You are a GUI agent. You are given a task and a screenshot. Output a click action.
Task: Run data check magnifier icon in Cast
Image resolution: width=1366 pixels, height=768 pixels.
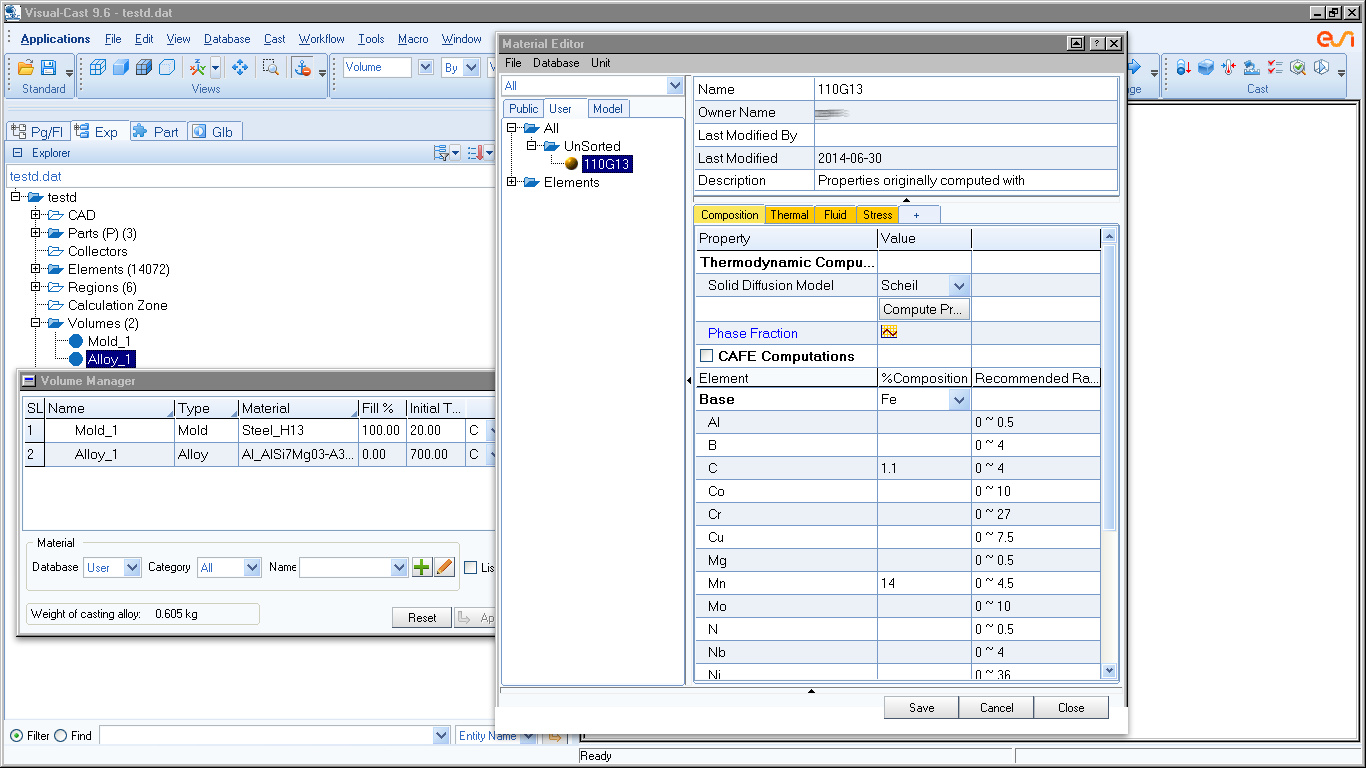click(x=1297, y=67)
